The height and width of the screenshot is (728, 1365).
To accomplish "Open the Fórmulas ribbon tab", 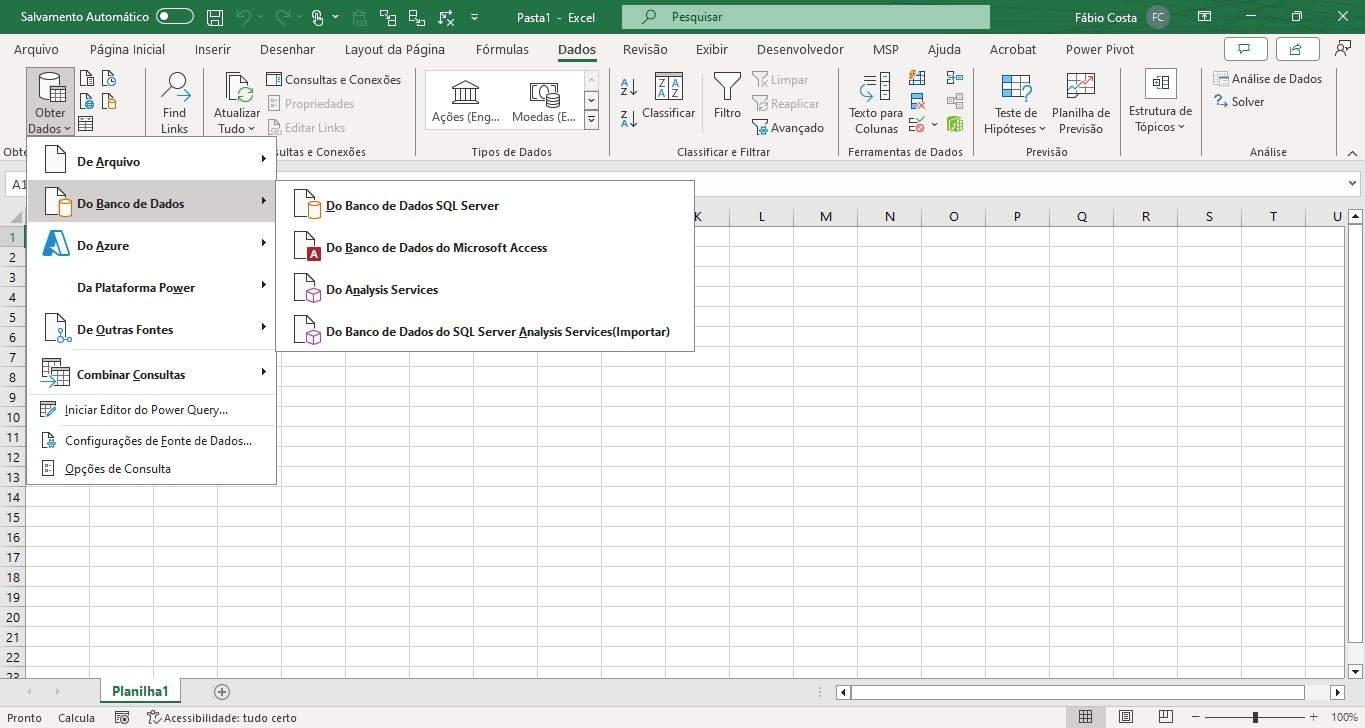I will pos(502,49).
